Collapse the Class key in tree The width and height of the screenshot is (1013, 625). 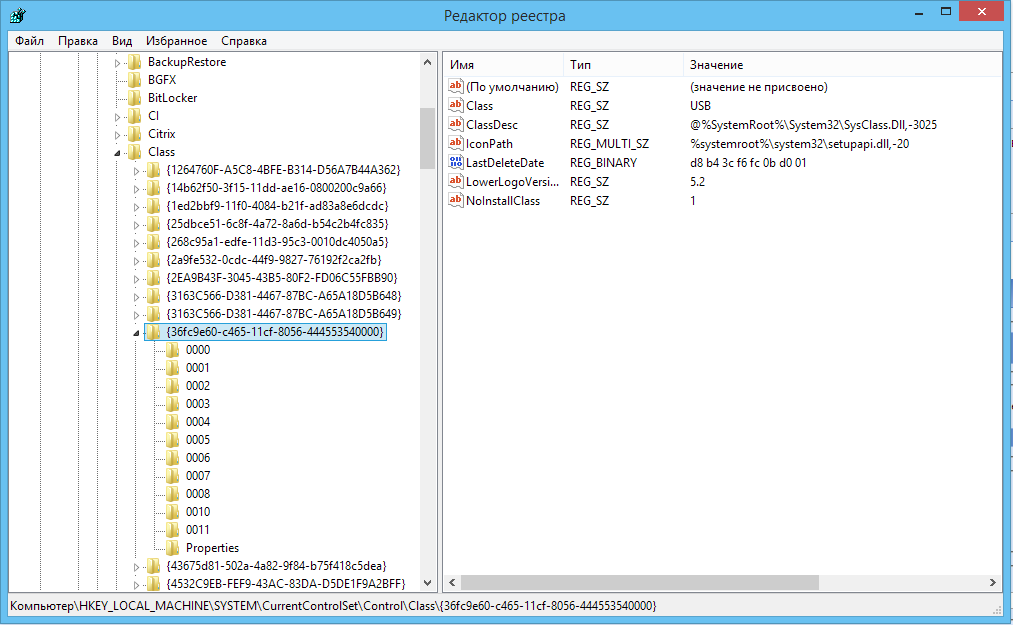coord(118,153)
